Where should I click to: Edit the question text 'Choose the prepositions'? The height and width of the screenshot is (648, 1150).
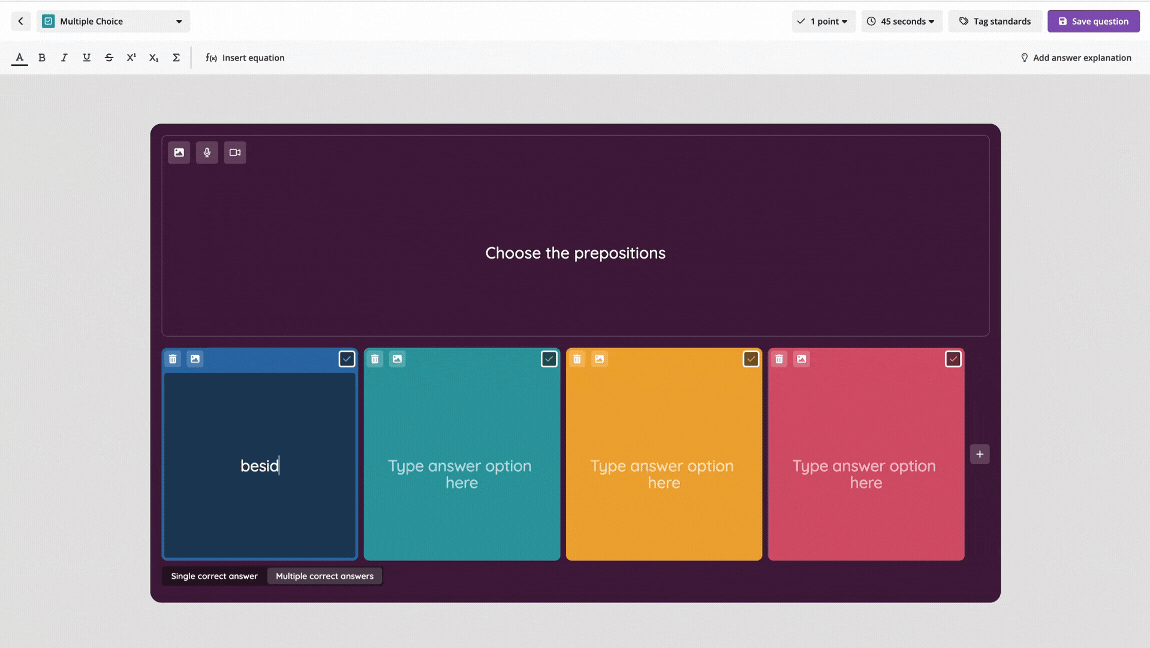coord(575,253)
